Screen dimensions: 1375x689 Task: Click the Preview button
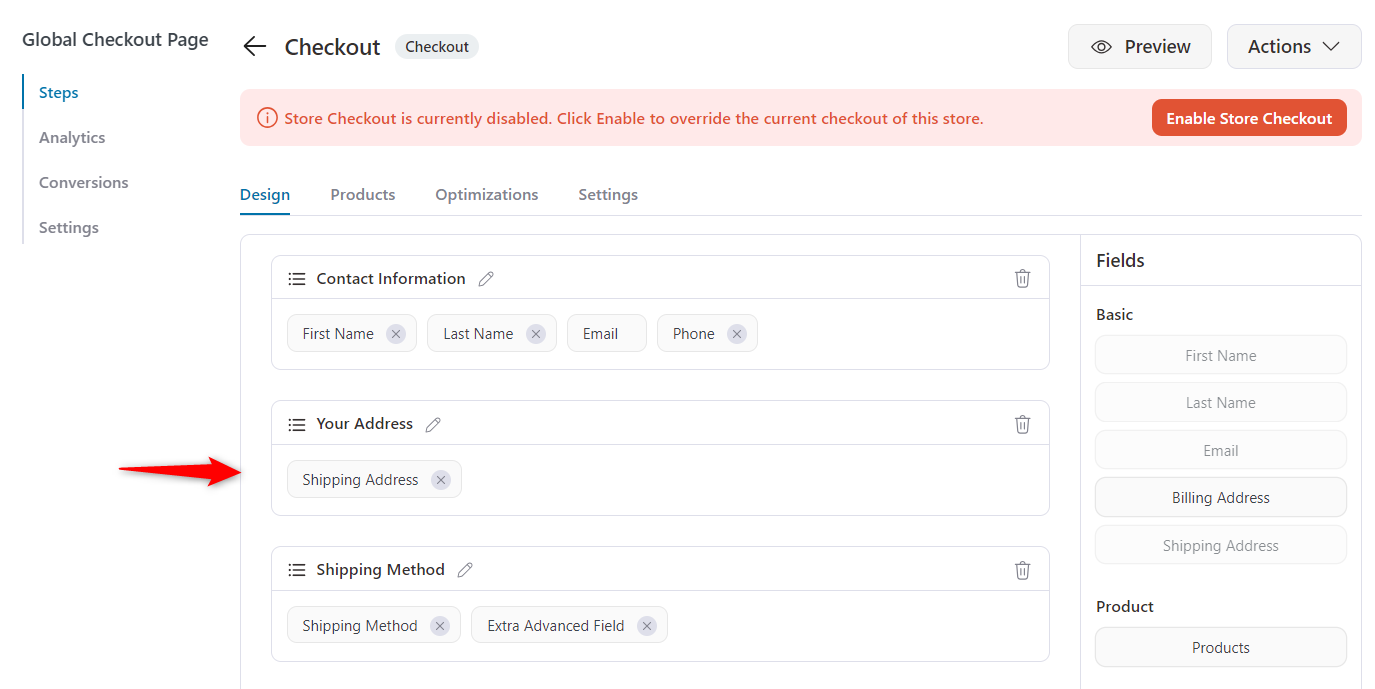click(x=1140, y=47)
